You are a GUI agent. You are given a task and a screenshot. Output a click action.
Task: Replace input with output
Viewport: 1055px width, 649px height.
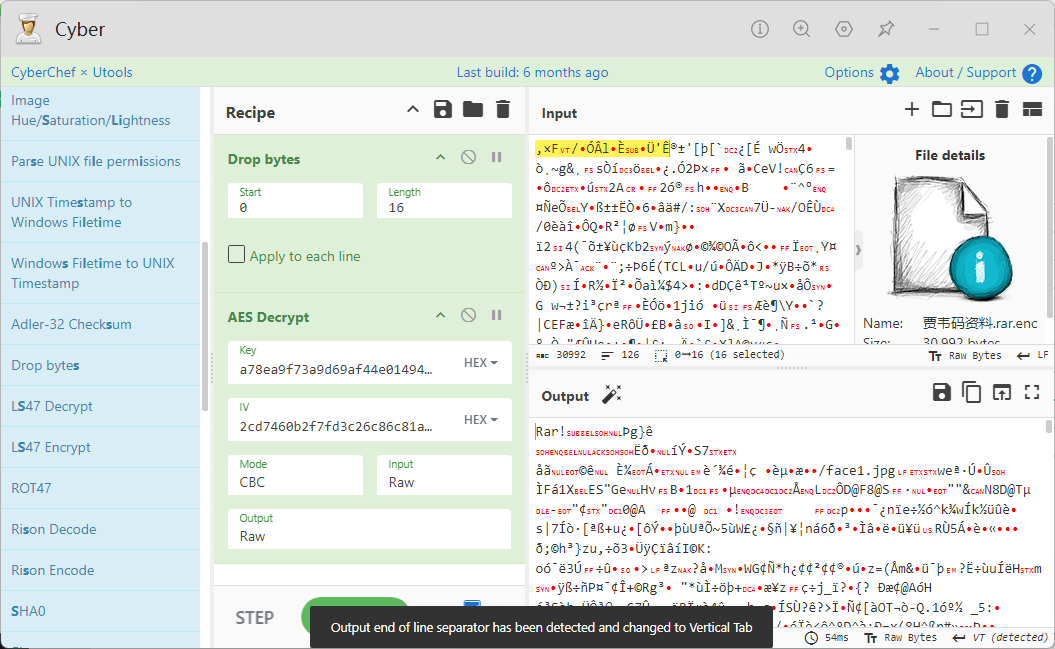pyautogui.click(x=1002, y=392)
